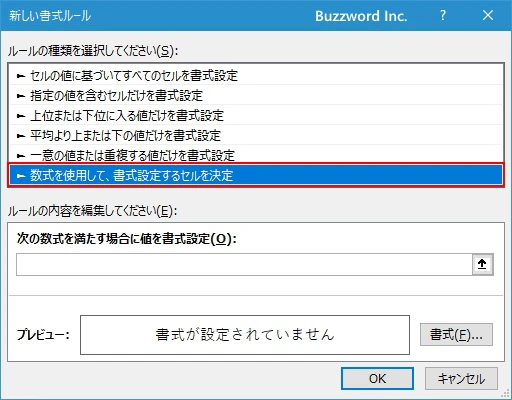Screen dimensions: 512x400
Task: Click the label ルールの種類を選択してください(S):
Action: tap(93, 51)
